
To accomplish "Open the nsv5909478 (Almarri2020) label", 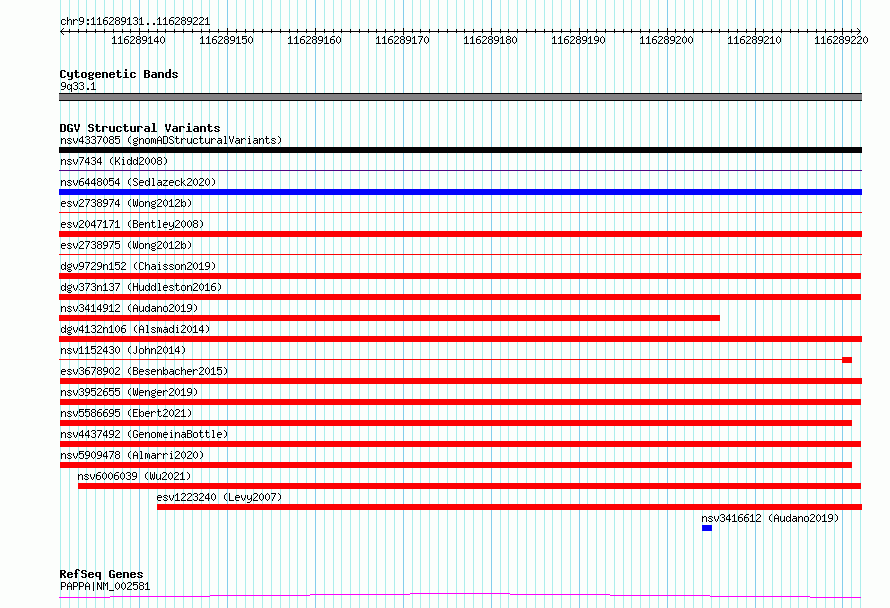I will (132, 455).
